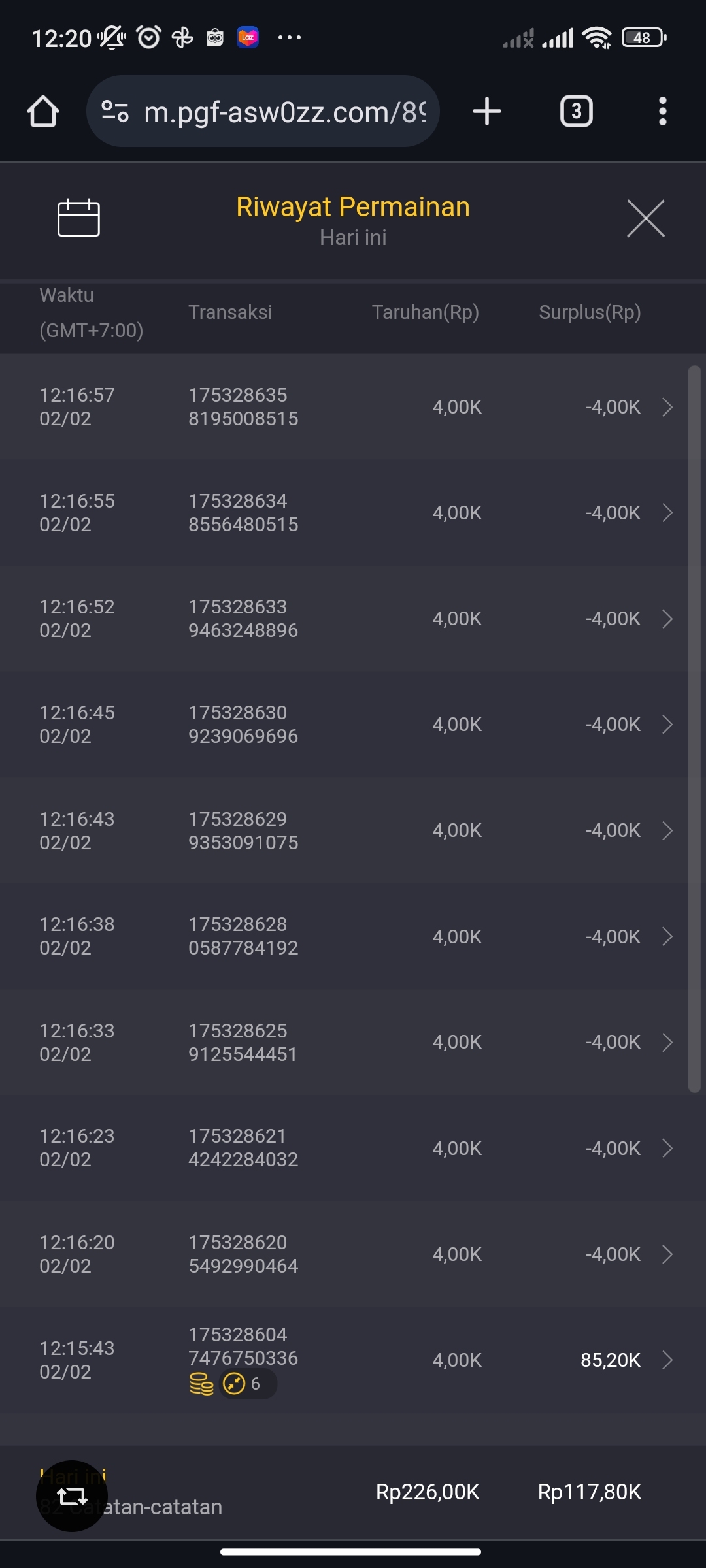Viewport: 706px width, 1568px height.
Task: Select the 12:16:45 transaction row
Action: [x=340, y=725]
